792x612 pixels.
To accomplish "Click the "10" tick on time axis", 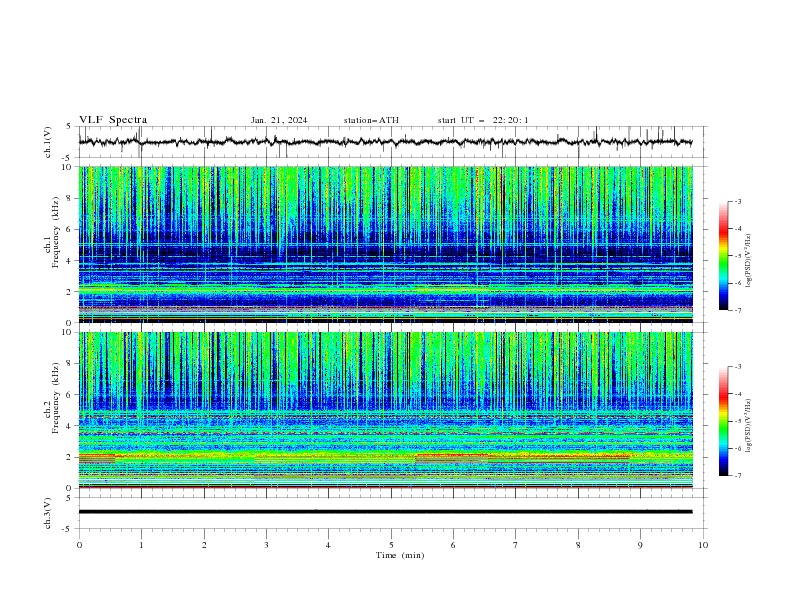I will click(703, 545).
